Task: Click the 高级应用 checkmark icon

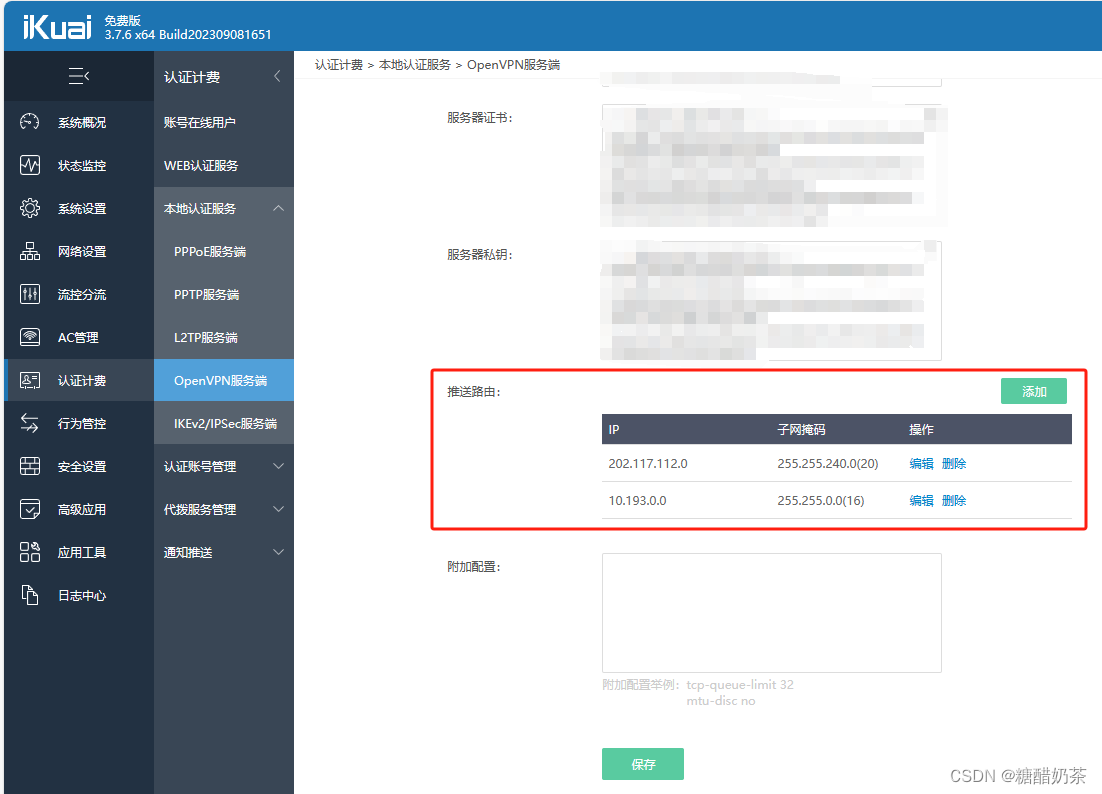Action: tap(30, 509)
